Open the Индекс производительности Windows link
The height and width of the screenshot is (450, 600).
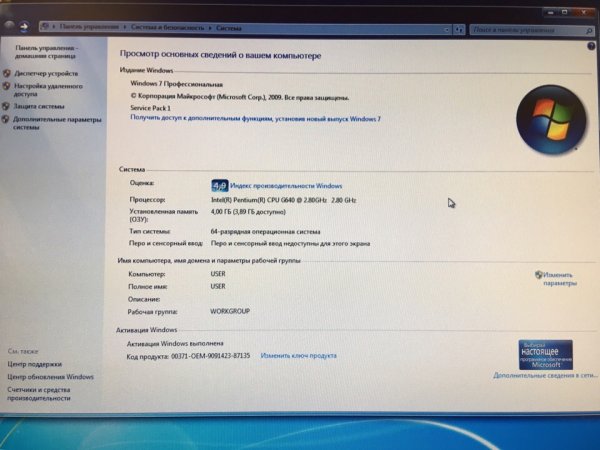click(286, 186)
